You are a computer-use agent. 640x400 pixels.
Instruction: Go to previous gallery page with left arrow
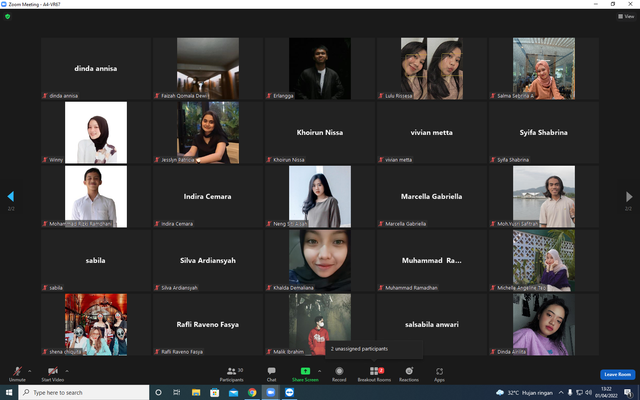(11, 197)
